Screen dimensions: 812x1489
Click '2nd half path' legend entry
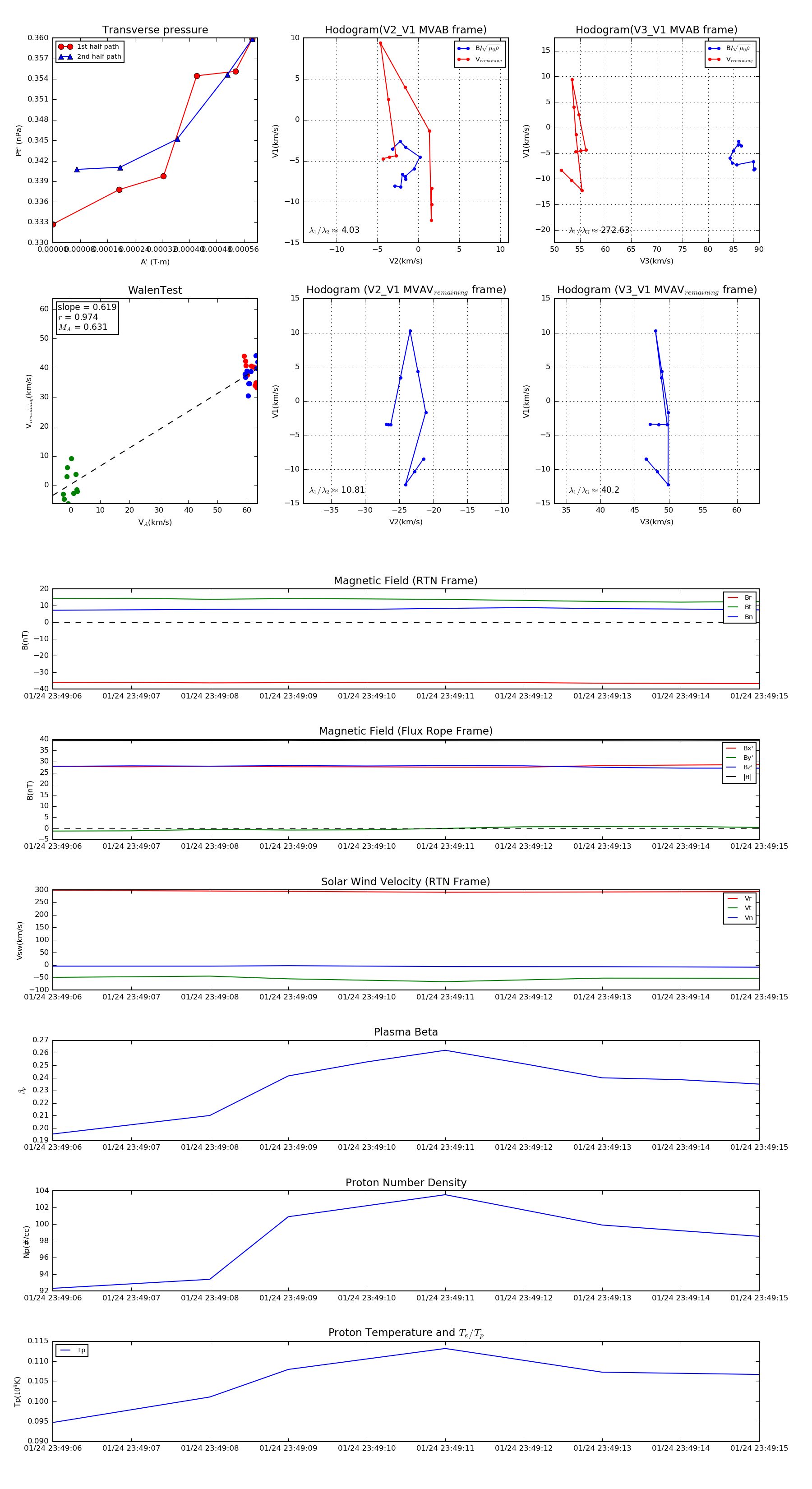click(x=90, y=57)
